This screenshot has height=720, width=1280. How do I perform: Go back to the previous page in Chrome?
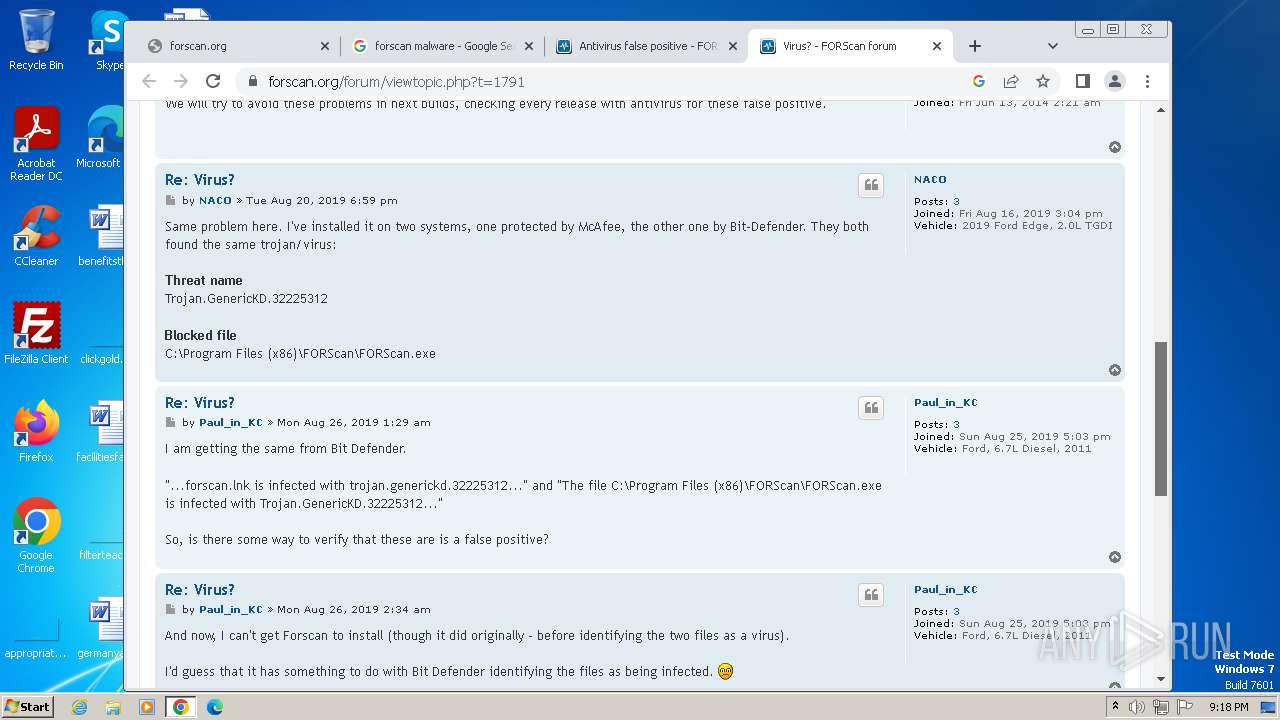point(149,81)
